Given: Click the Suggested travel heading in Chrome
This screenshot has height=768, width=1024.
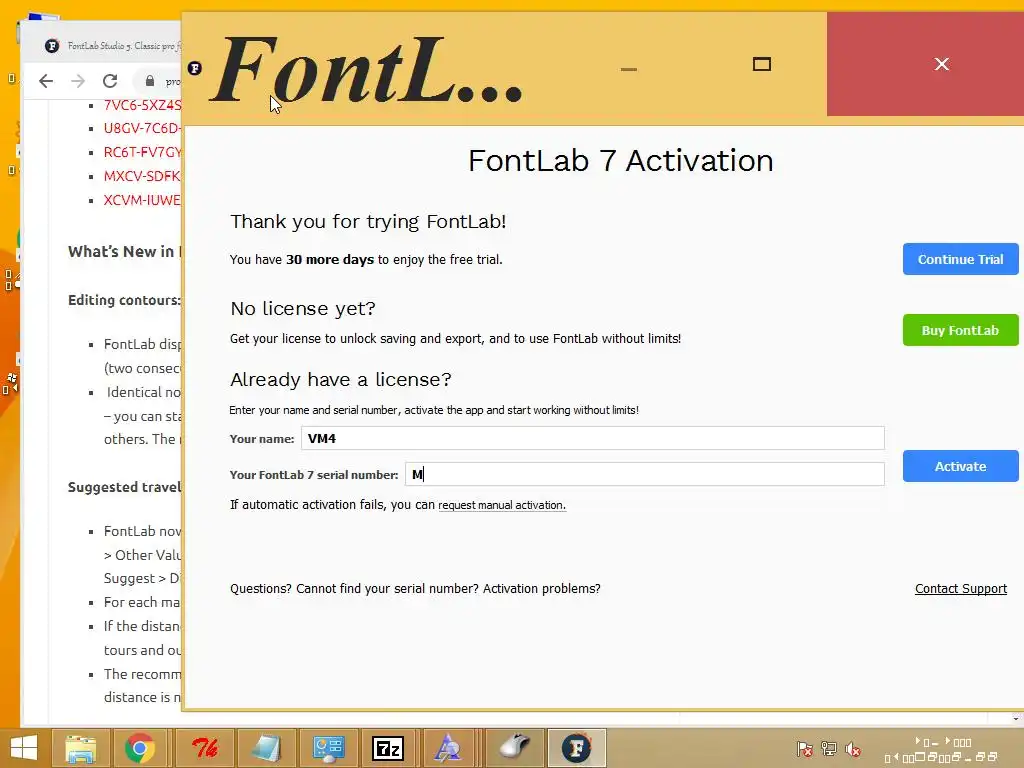Looking at the screenshot, I should point(124,487).
